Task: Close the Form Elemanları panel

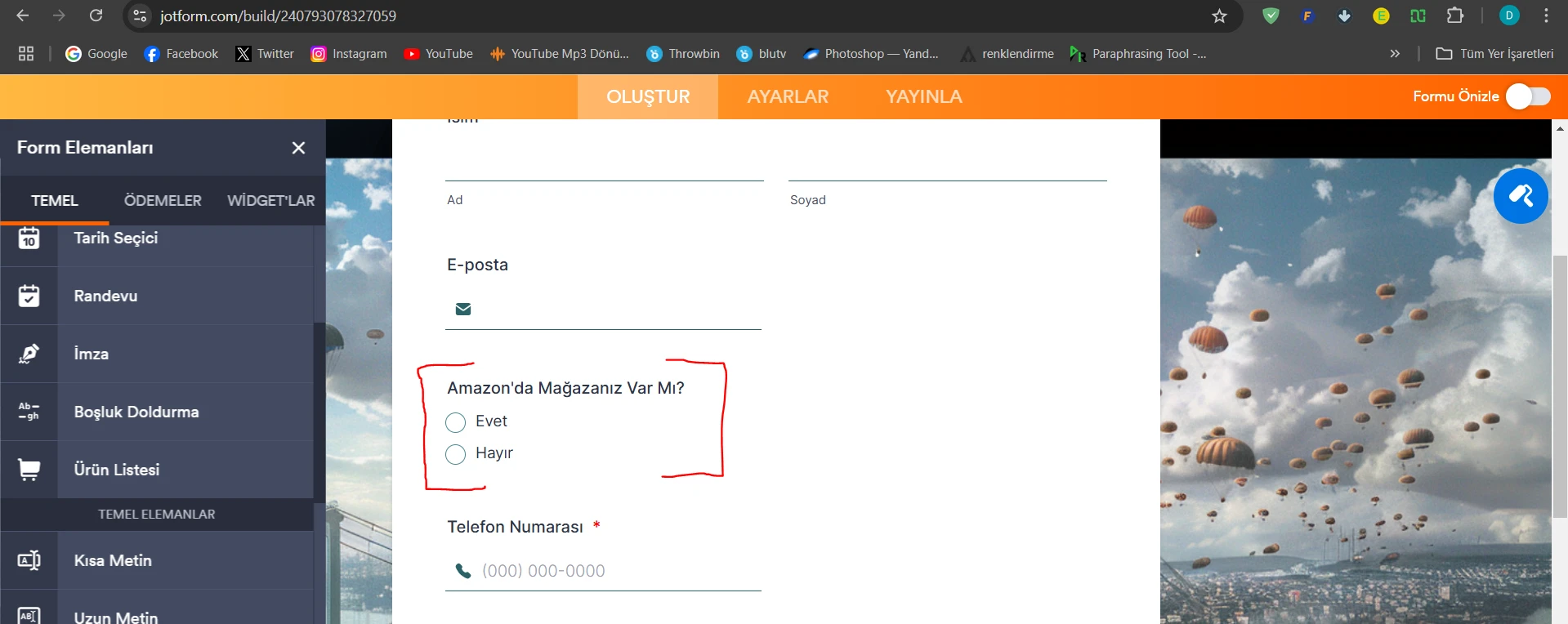Action: click(298, 148)
